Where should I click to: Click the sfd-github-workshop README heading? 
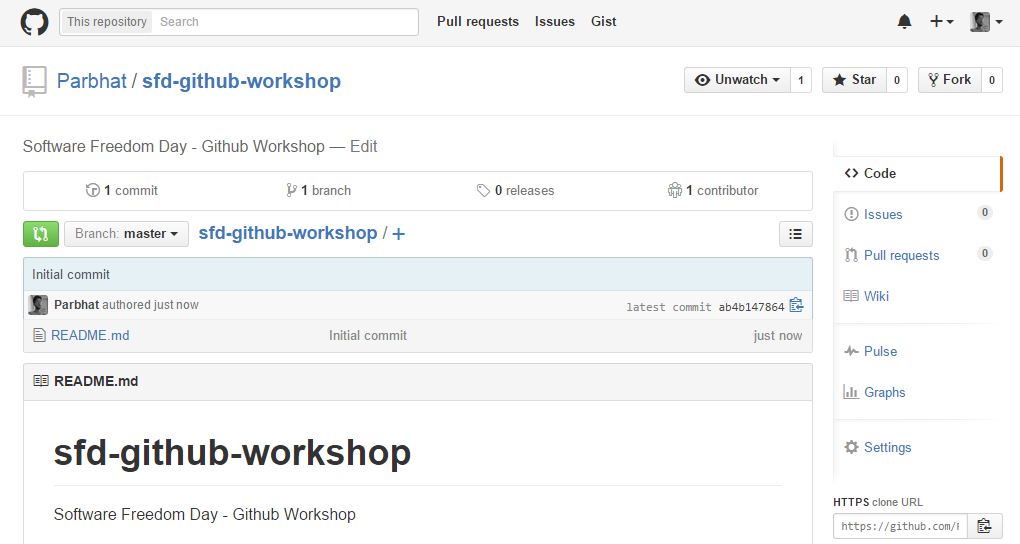pyautogui.click(x=232, y=452)
